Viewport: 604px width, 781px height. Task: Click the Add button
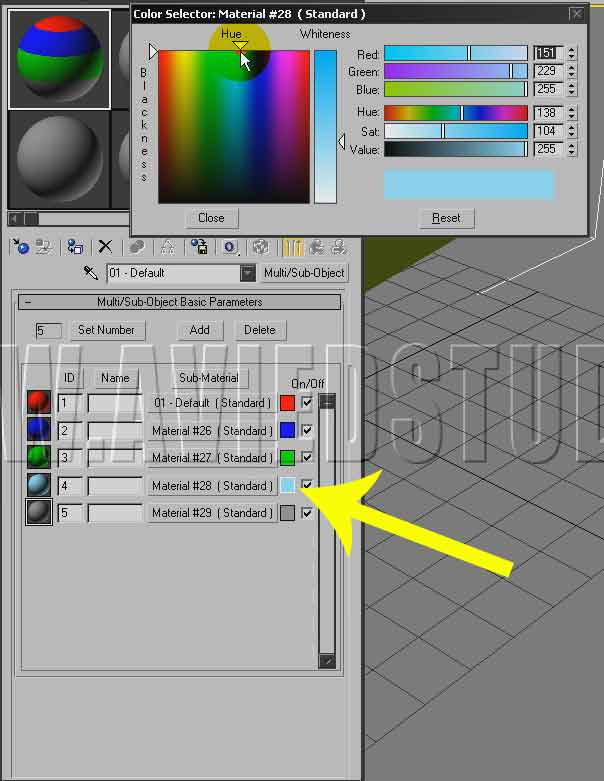pos(200,330)
